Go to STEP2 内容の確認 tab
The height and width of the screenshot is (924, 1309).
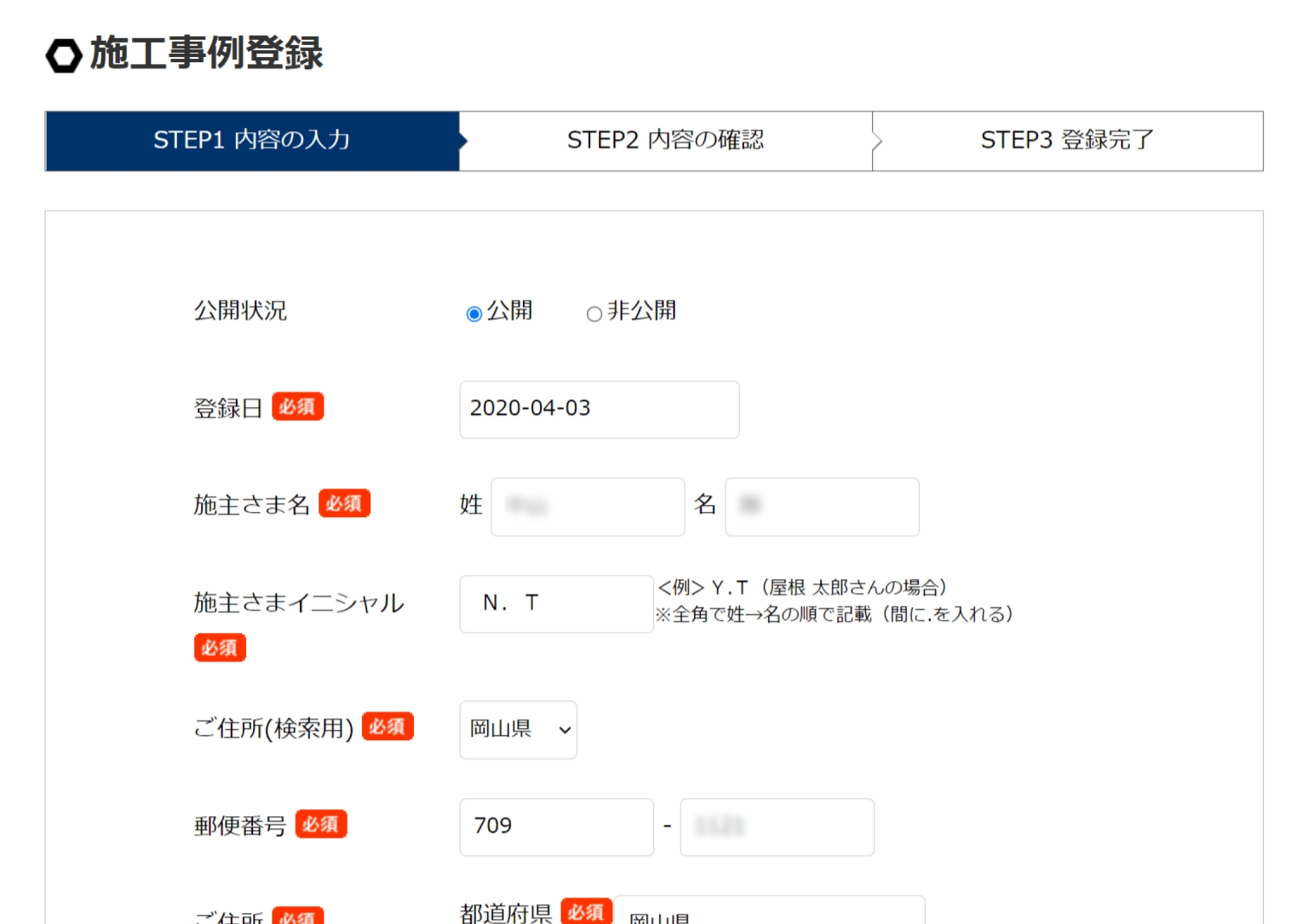tap(665, 140)
